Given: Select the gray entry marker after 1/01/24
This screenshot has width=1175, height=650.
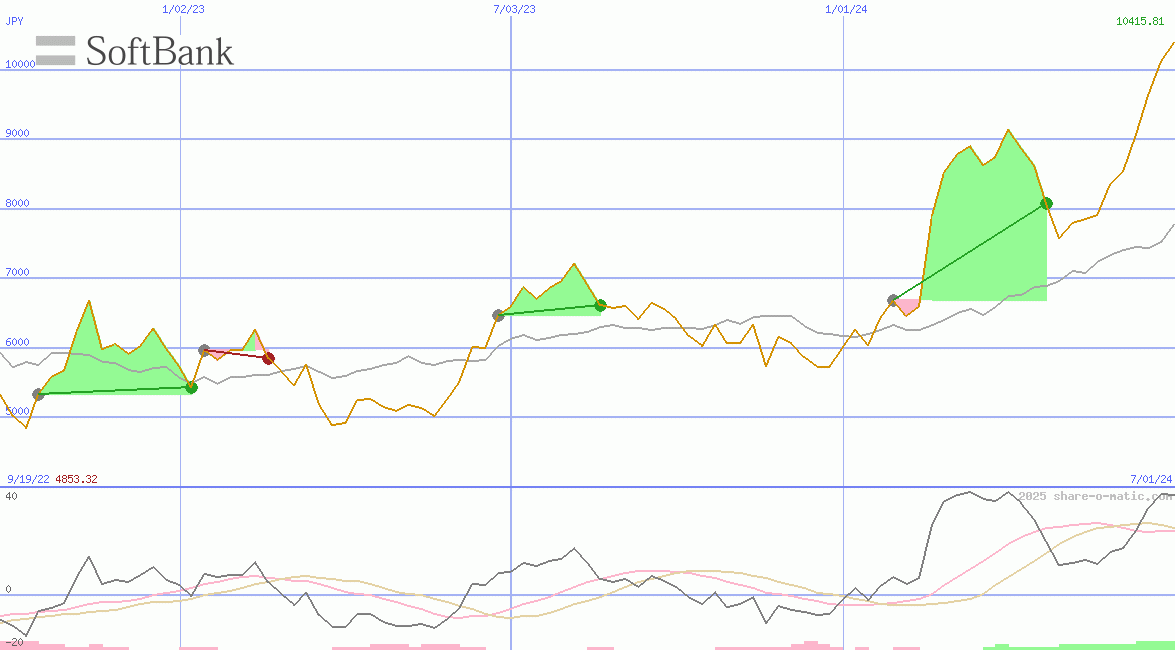Looking at the screenshot, I should (892, 300).
